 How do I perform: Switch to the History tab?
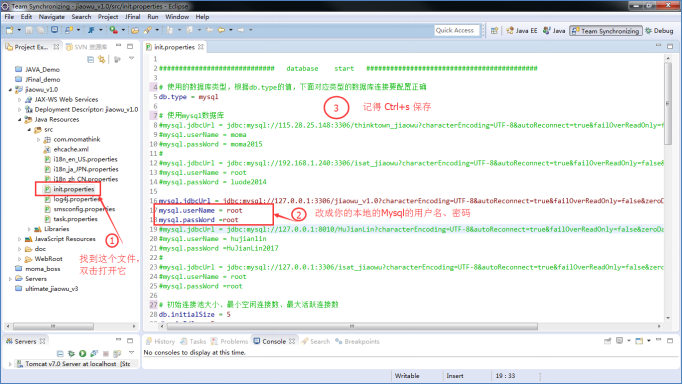coord(160,341)
